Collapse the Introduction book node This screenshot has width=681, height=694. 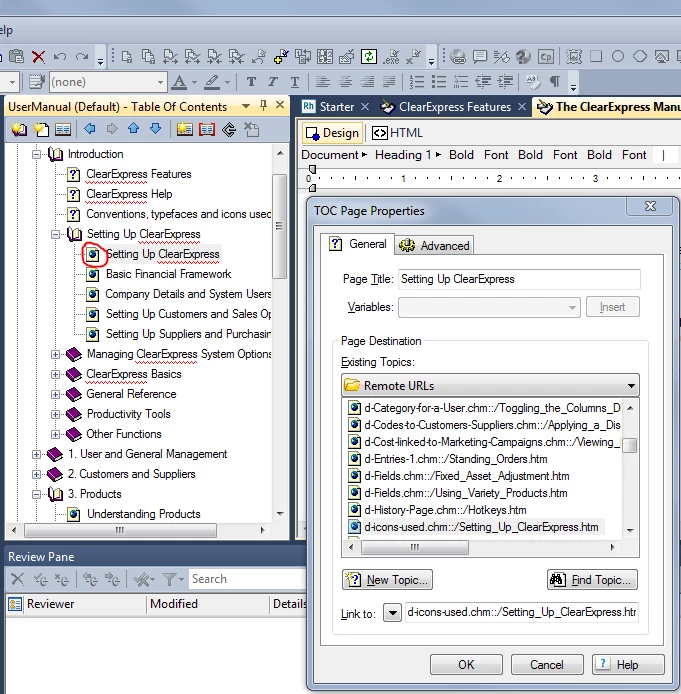(x=37, y=154)
